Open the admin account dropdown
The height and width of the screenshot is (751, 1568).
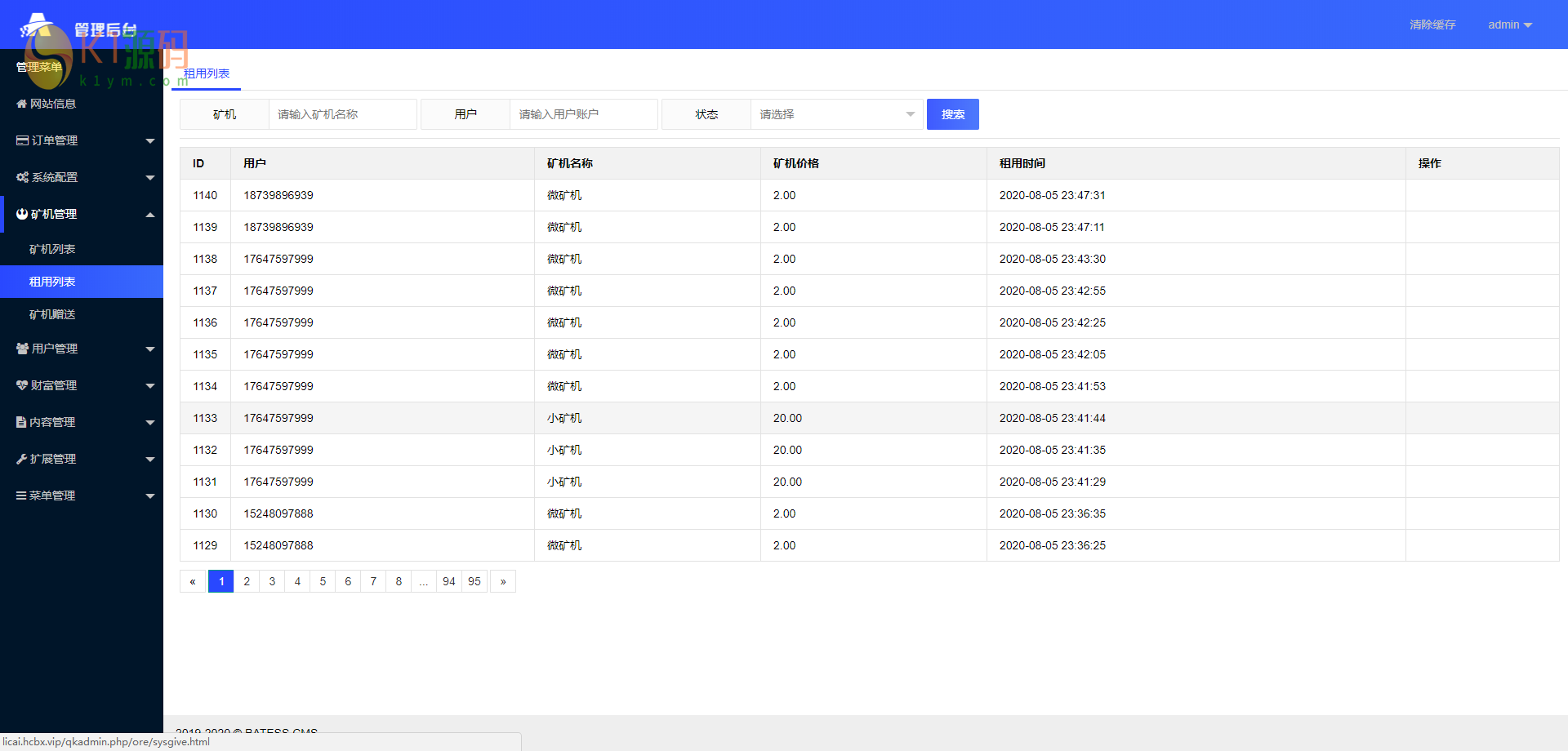[x=1509, y=24]
